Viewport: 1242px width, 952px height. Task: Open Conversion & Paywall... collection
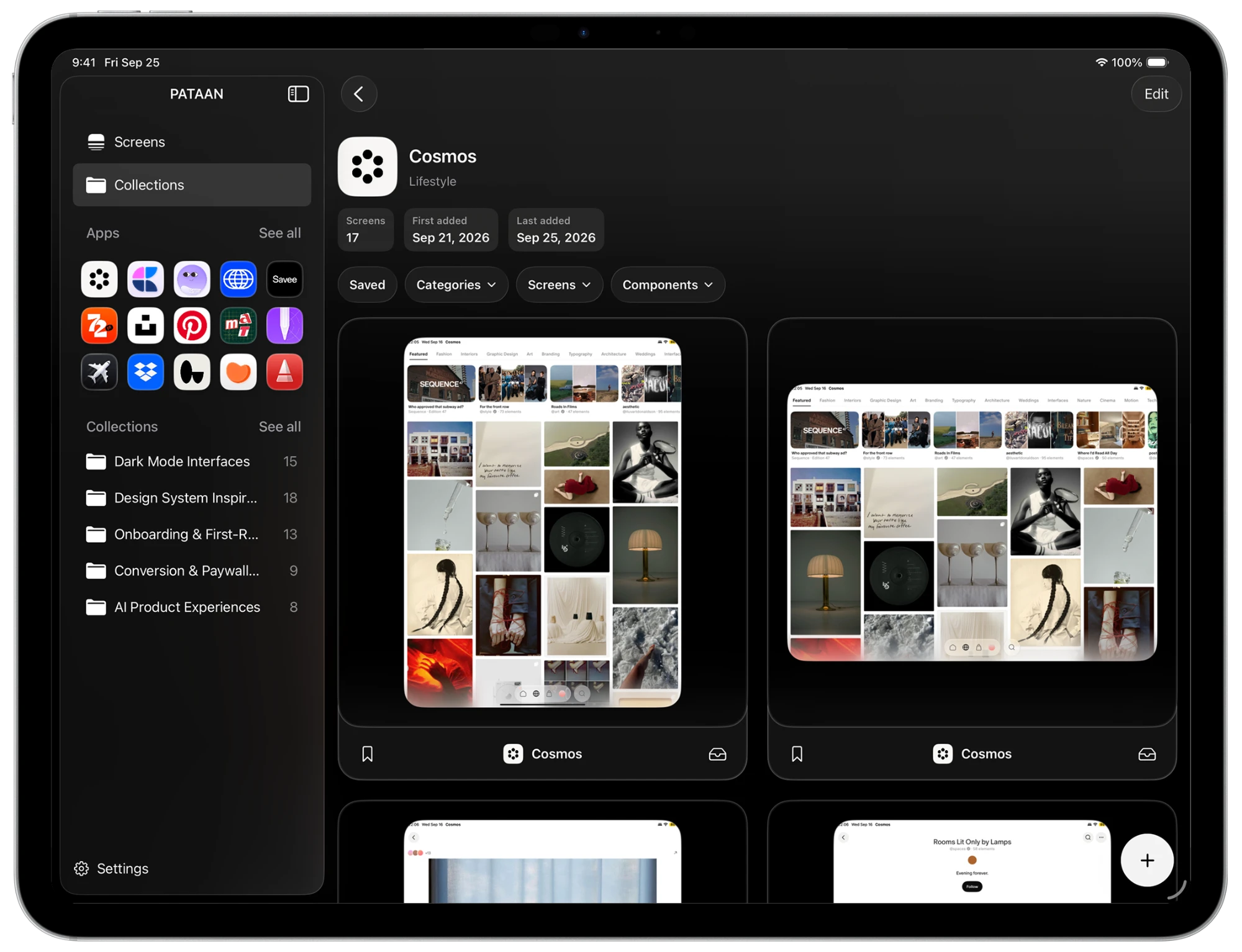[x=192, y=571]
